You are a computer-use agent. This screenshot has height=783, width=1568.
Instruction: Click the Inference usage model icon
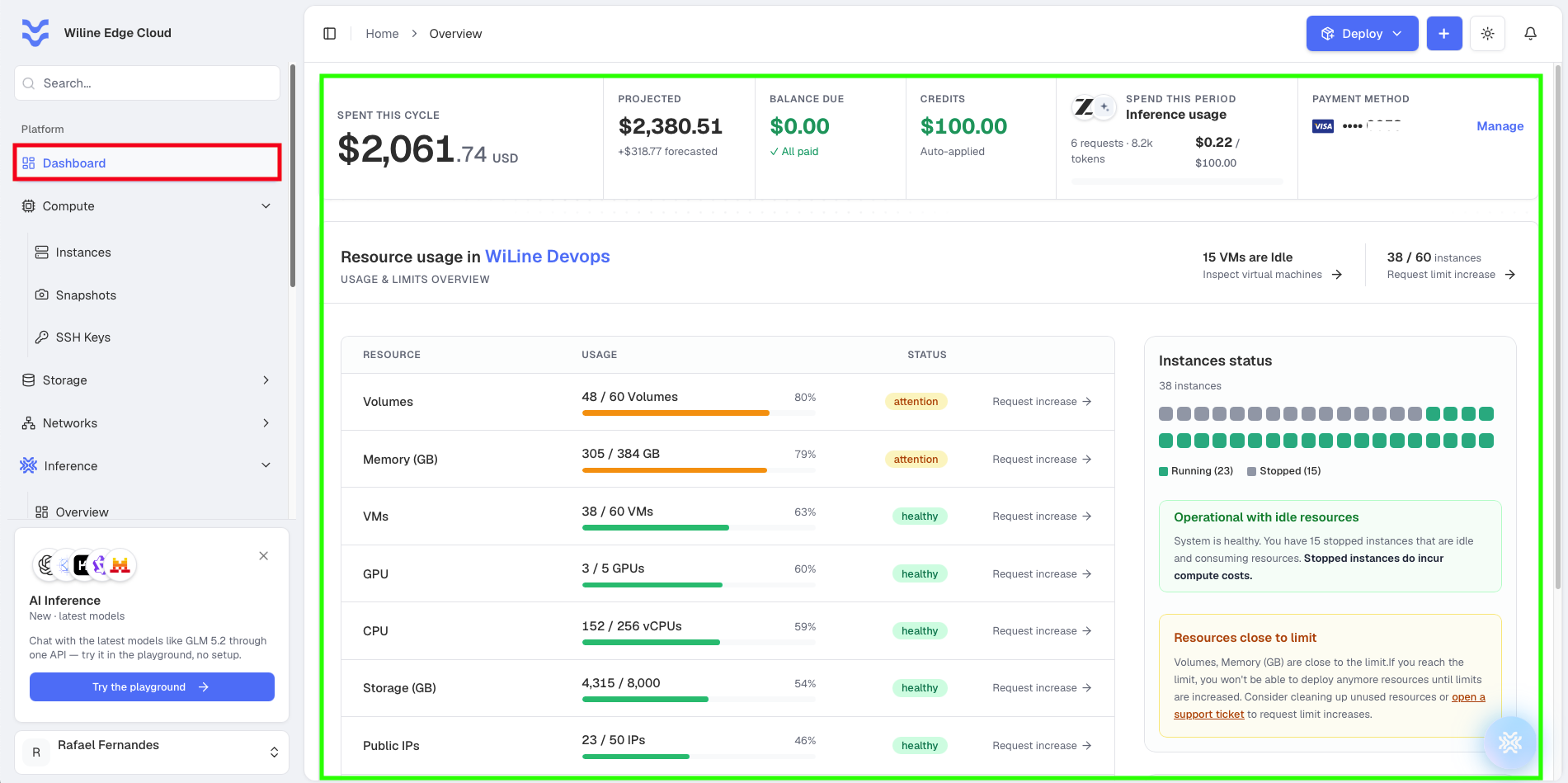pos(1094,107)
